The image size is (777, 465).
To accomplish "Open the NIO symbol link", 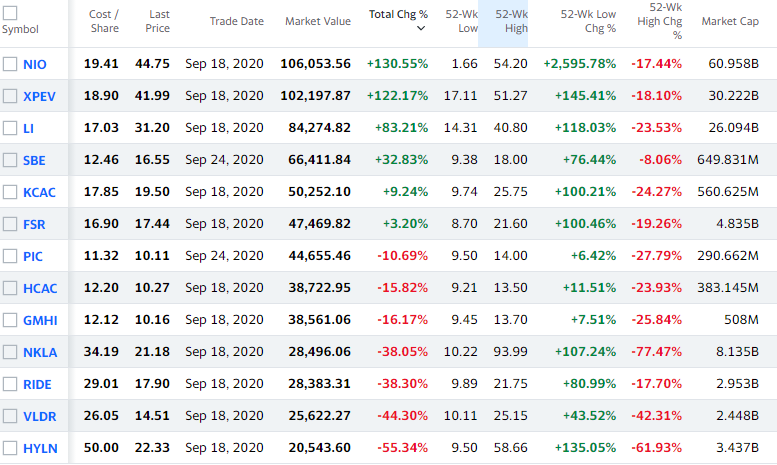I will [34, 64].
